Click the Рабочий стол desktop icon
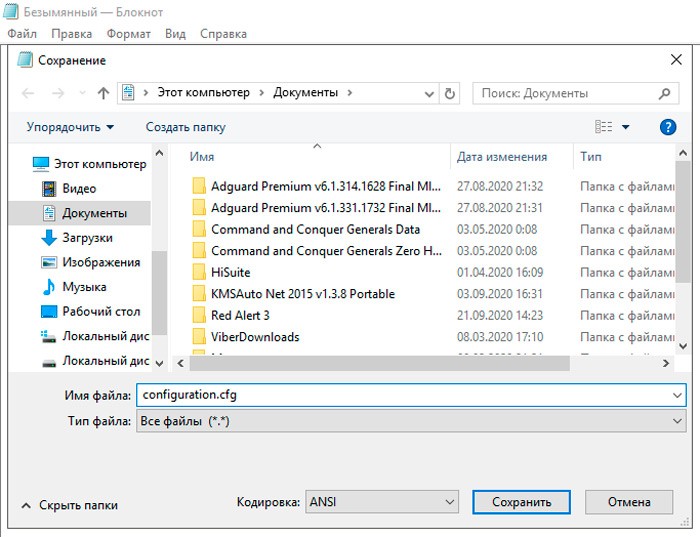 tap(49, 312)
